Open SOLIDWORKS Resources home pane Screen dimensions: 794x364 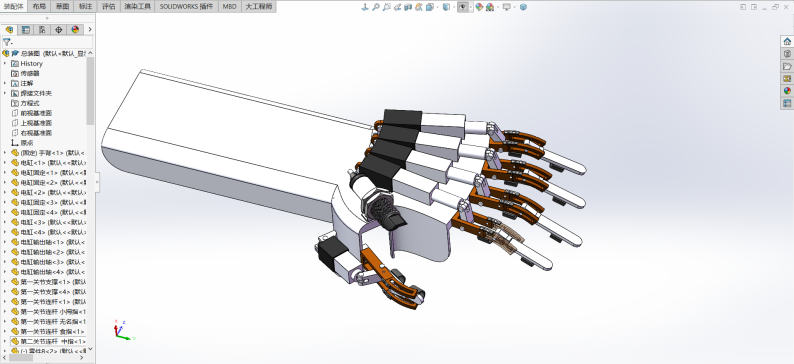point(787,42)
